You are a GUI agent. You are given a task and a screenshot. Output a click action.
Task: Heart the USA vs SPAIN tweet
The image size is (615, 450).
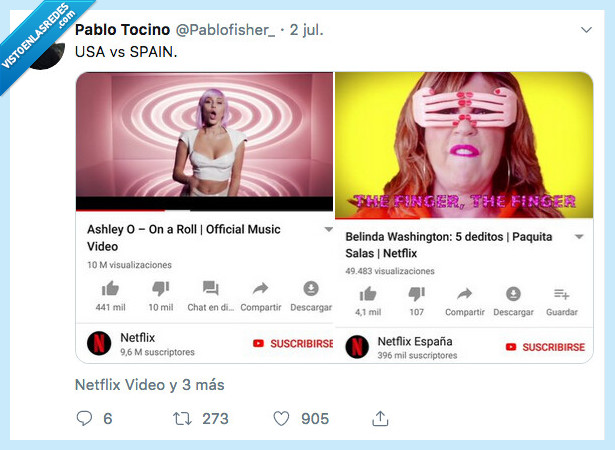click(281, 418)
